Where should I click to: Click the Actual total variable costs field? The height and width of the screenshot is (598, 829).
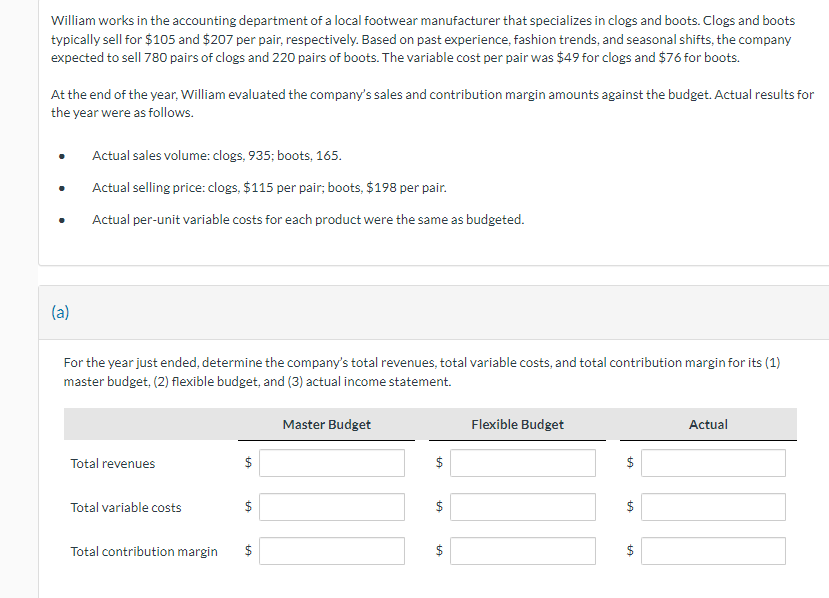pos(712,506)
